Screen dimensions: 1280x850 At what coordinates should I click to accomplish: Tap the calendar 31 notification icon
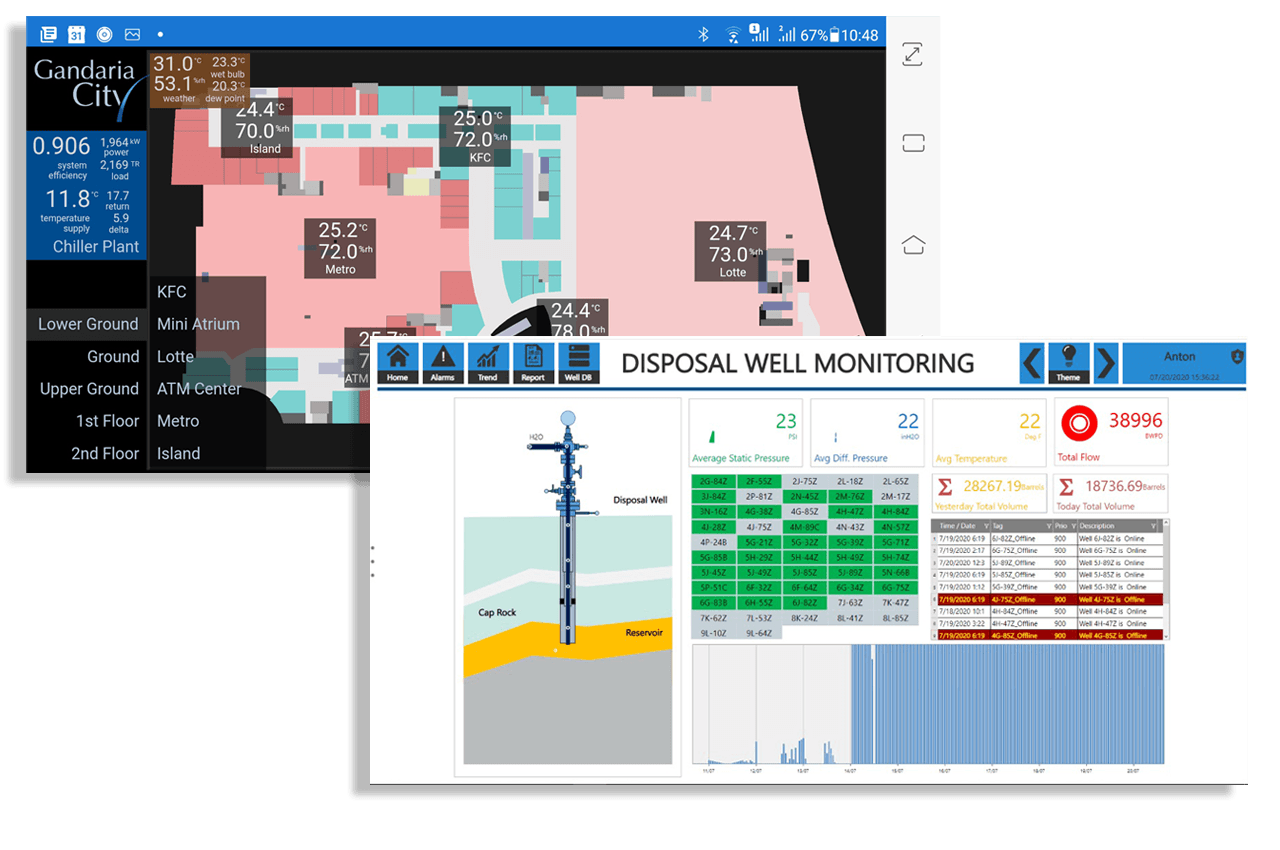click(x=76, y=35)
